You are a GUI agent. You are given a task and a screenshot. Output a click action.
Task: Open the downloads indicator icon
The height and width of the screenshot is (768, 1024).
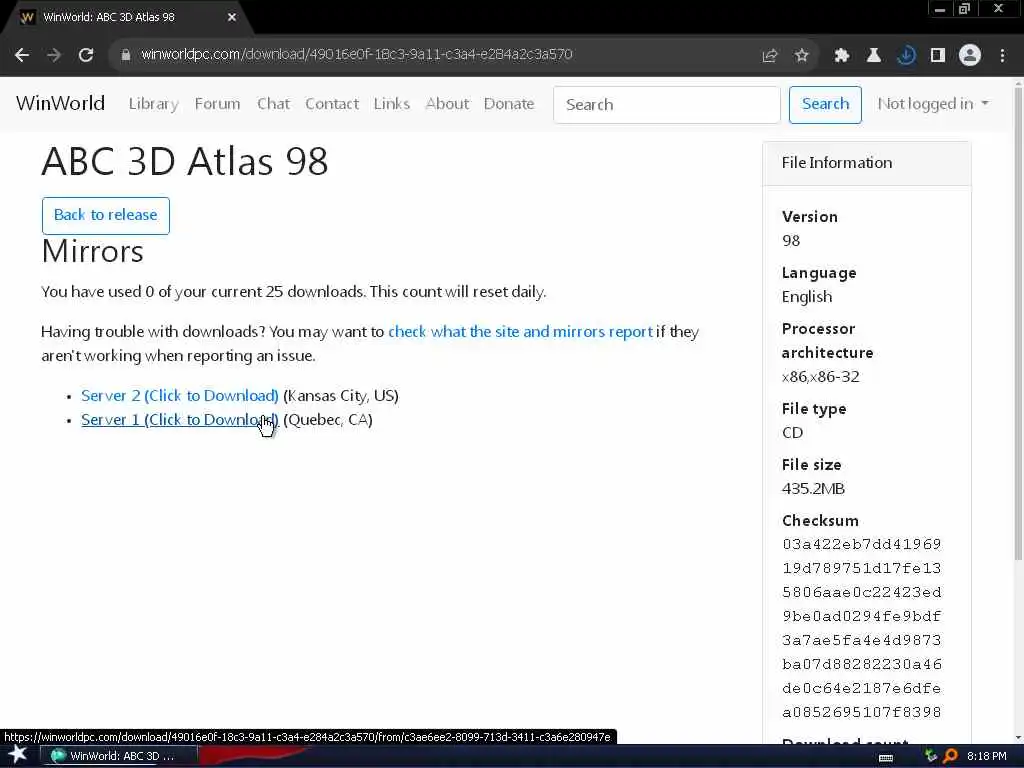[906, 56]
